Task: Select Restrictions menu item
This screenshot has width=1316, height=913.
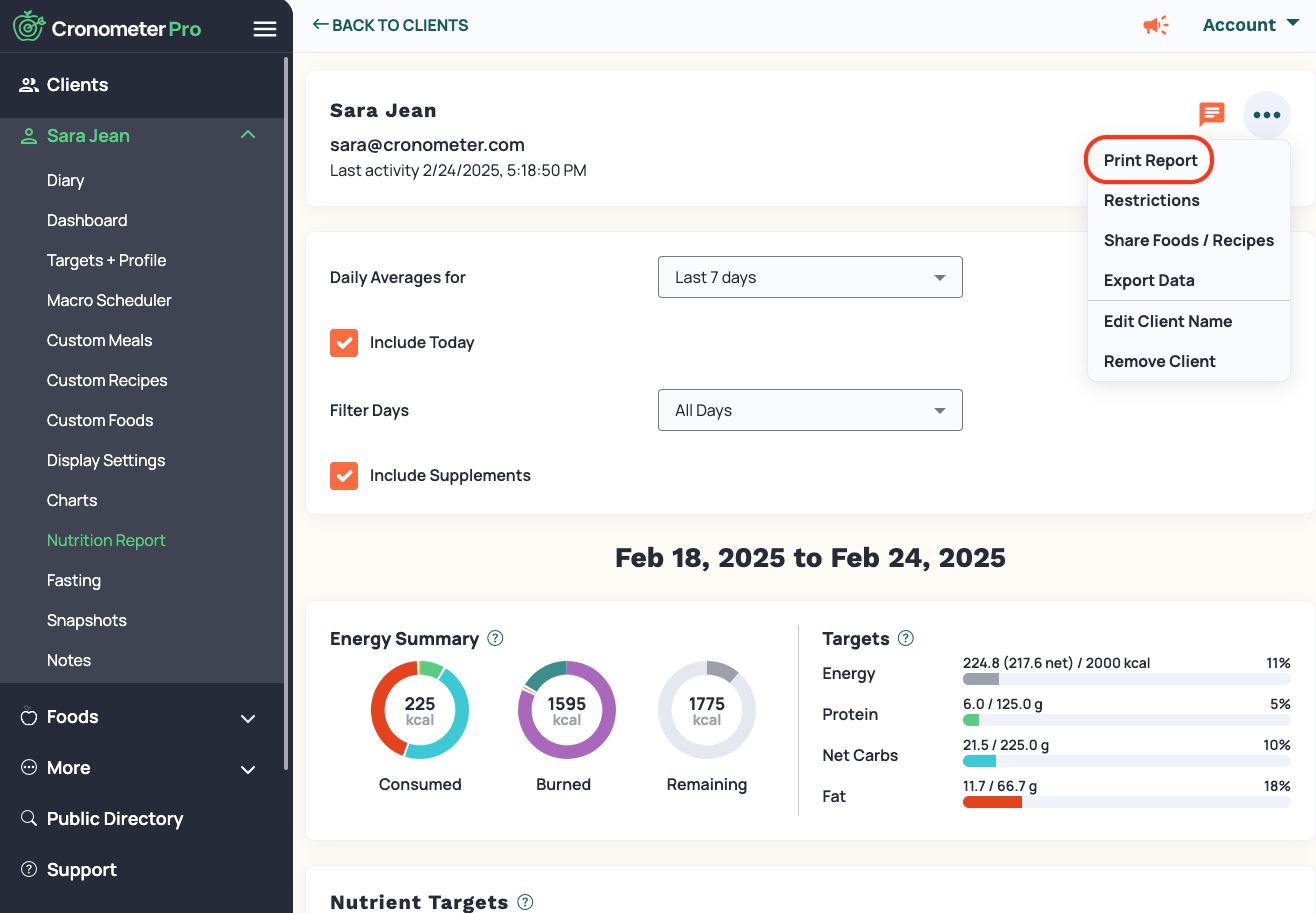Action: pos(1151,200)
